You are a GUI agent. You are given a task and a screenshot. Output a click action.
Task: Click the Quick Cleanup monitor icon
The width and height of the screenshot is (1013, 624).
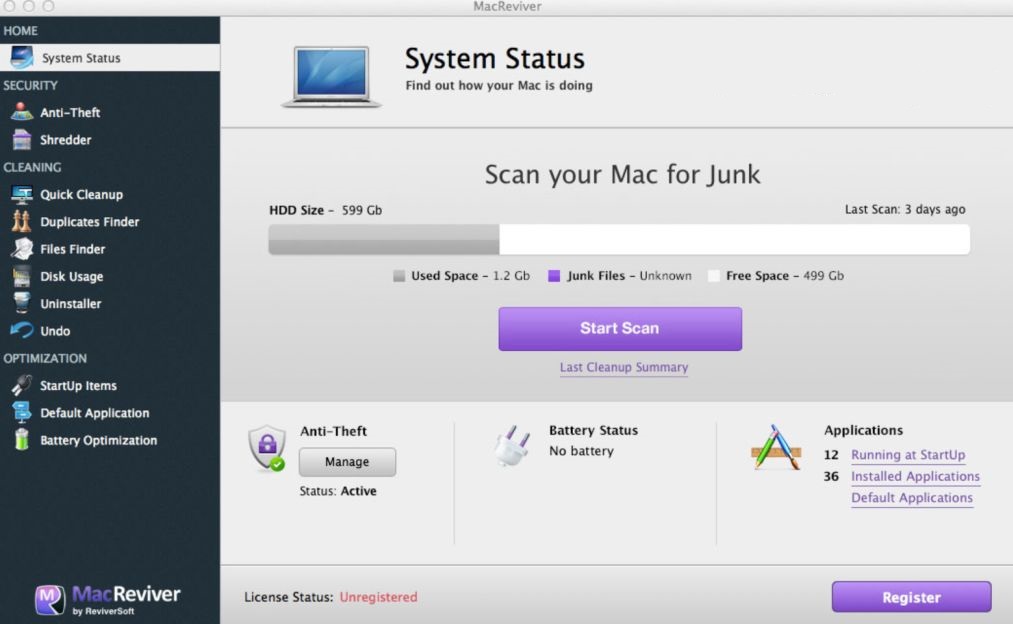[21, 194]
